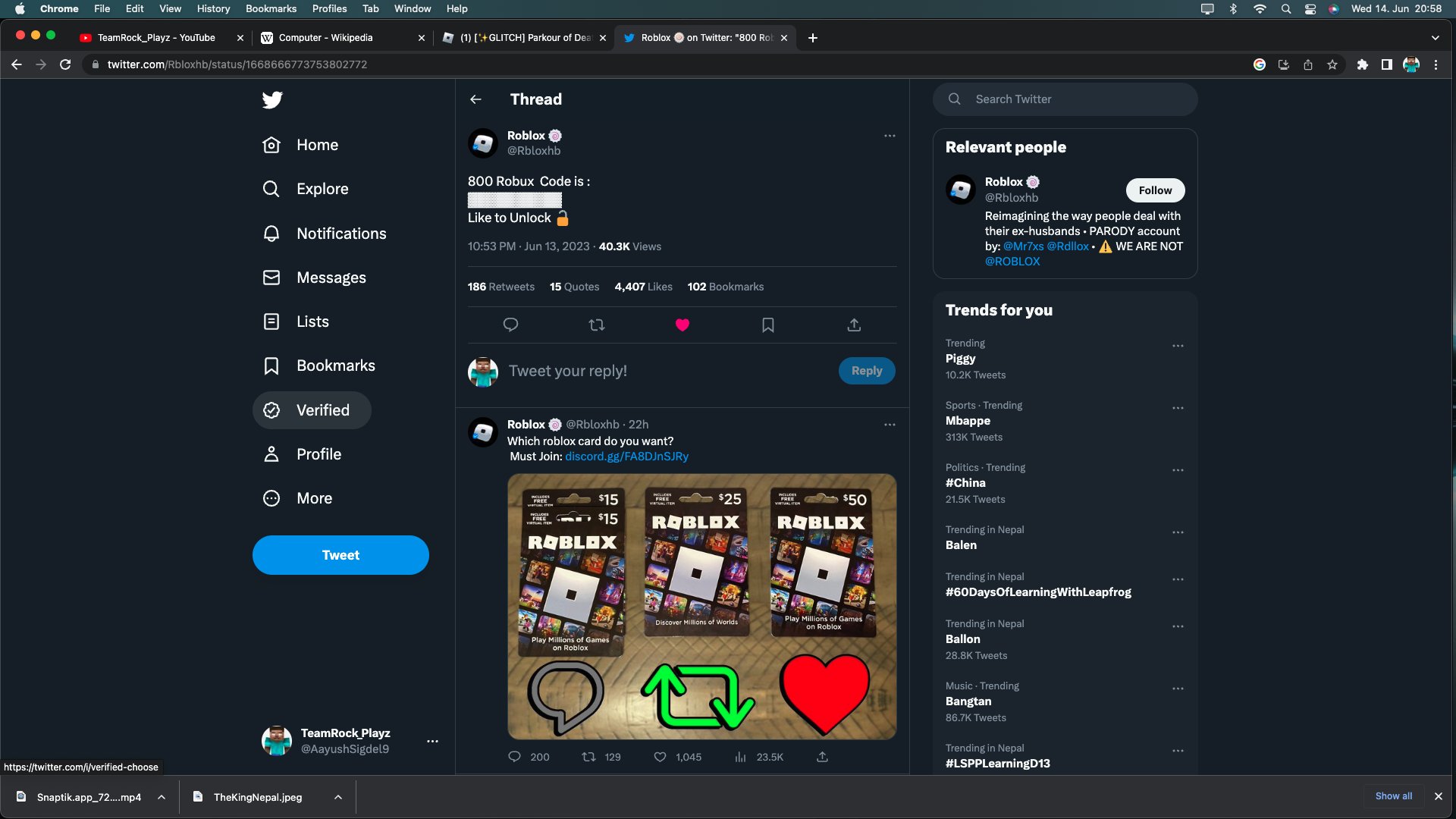Click the Twitter bird logo
The width and height of the screenshot is (1456, 819).
(272, 99)
